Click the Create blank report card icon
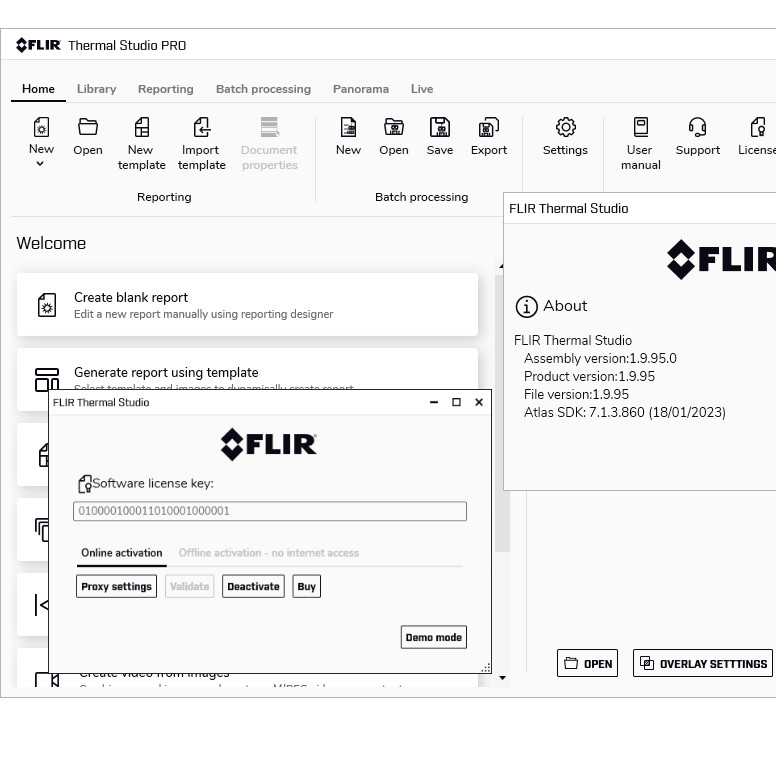Screen dimensions: 776x776 point(47,305)
